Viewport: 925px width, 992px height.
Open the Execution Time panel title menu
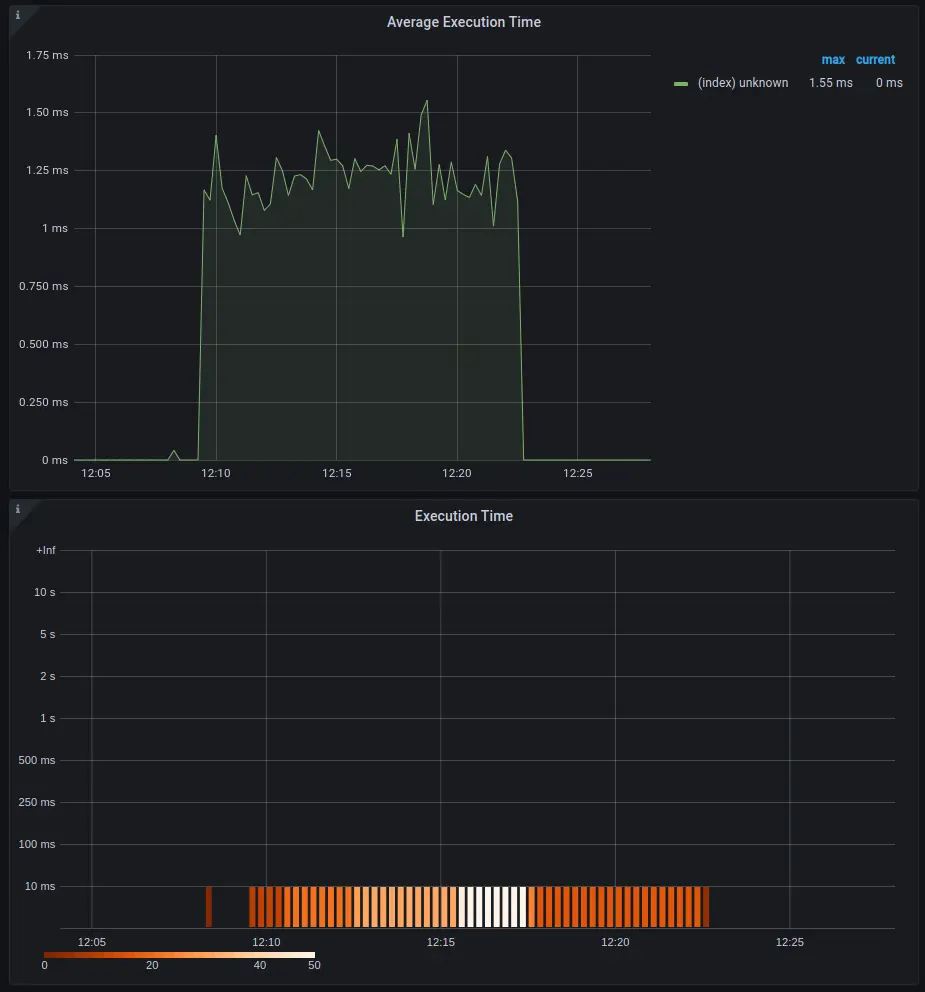(x=463, y=516)
